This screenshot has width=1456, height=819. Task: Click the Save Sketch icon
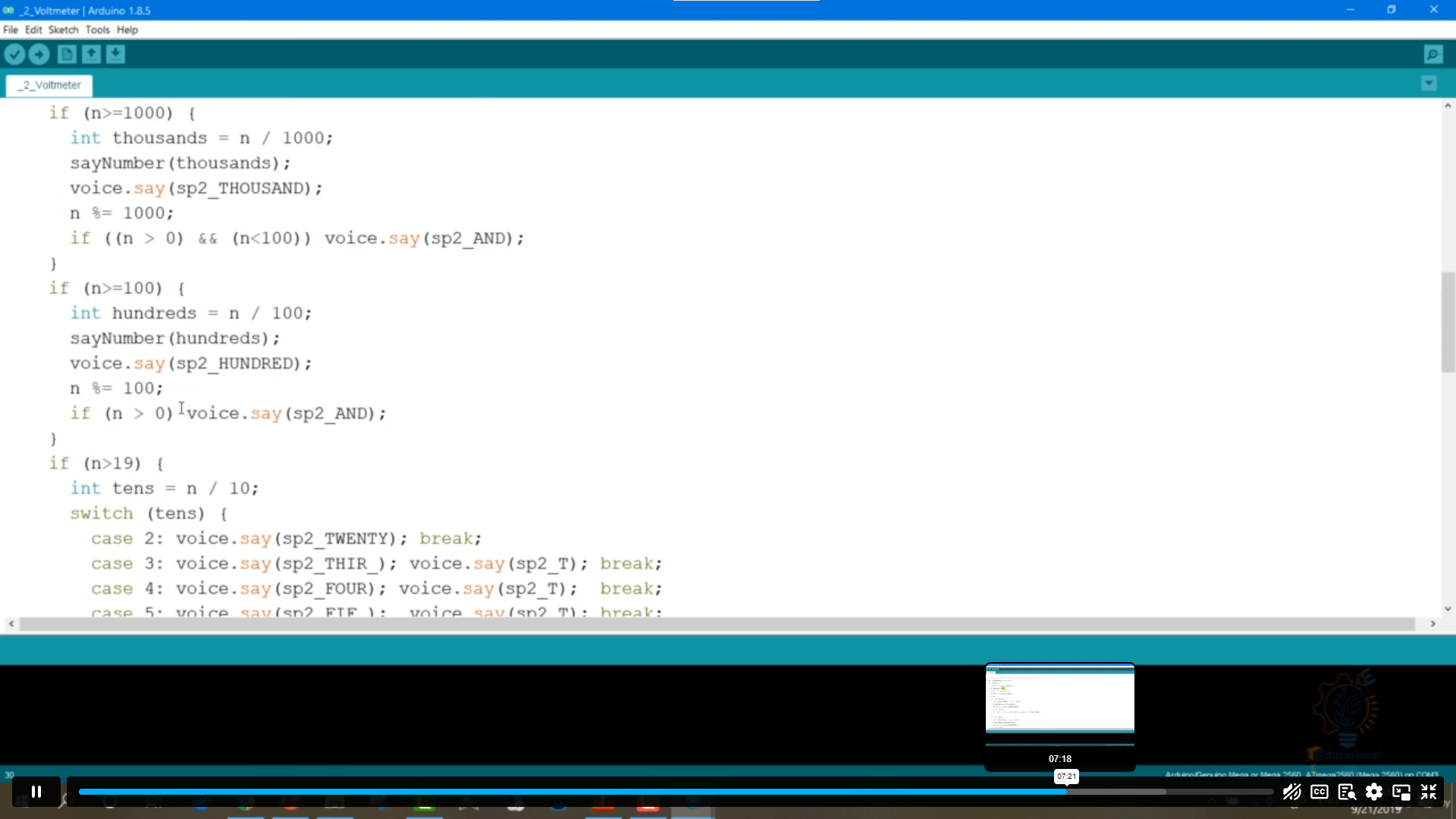click(x=115, y=54)
